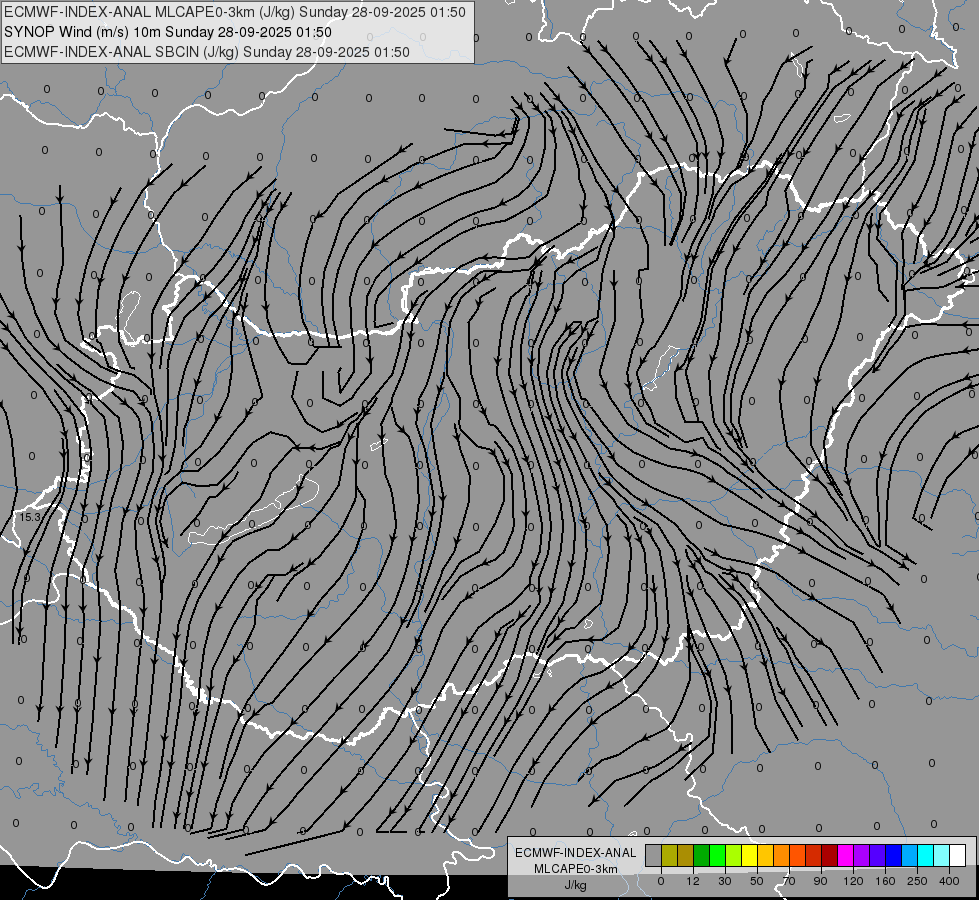The image size is (979, 900).
Task: Click the MLCAPE0-3km title line
Action: tap(235, 12)
